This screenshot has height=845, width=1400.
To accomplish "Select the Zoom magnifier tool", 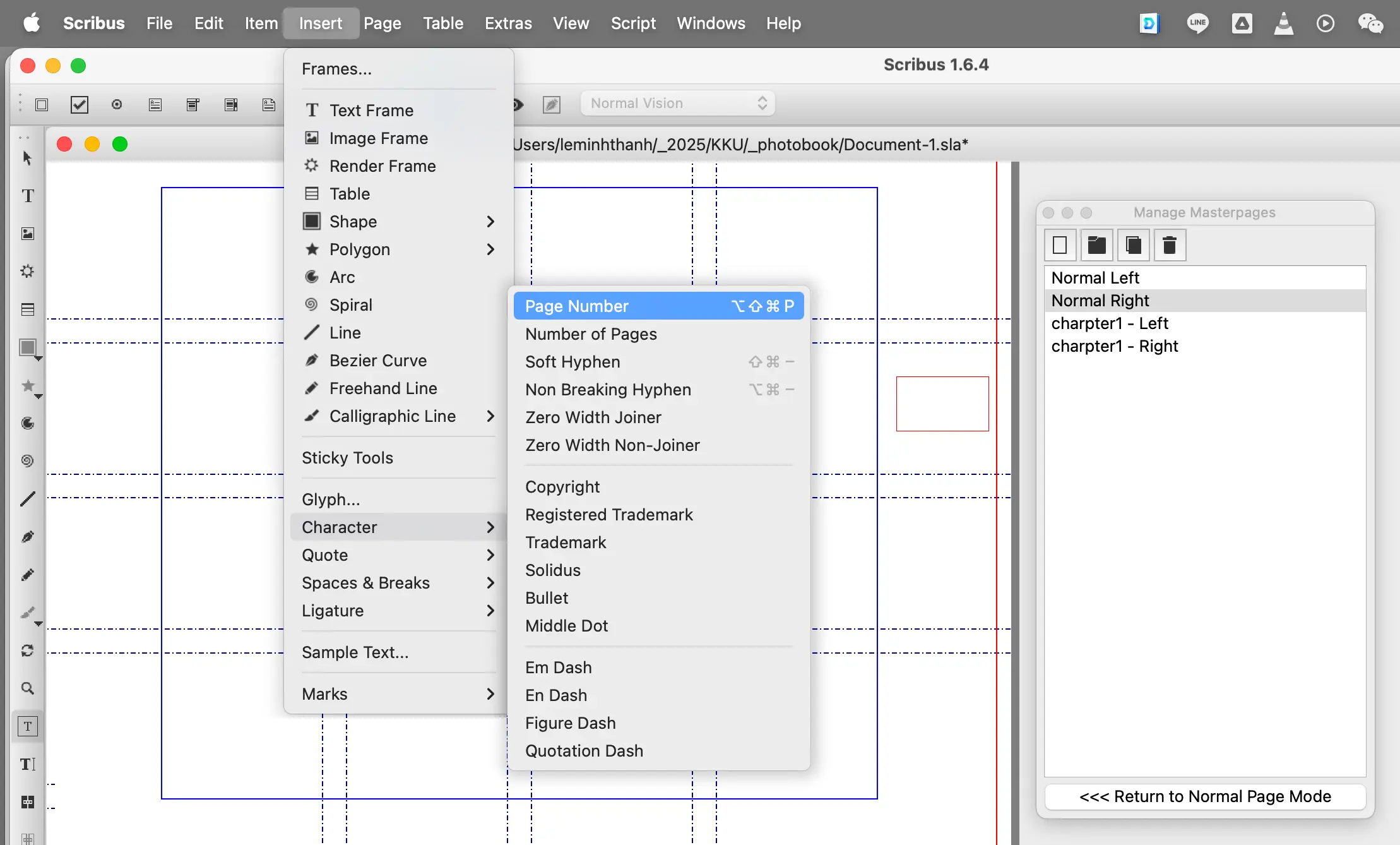I will click(27, 688).
